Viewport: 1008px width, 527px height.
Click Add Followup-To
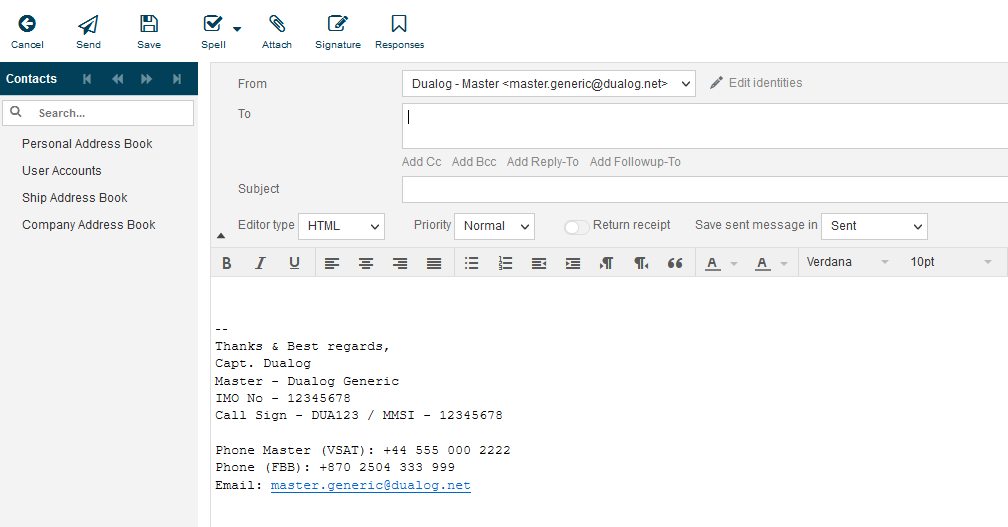tap(635, 162)
